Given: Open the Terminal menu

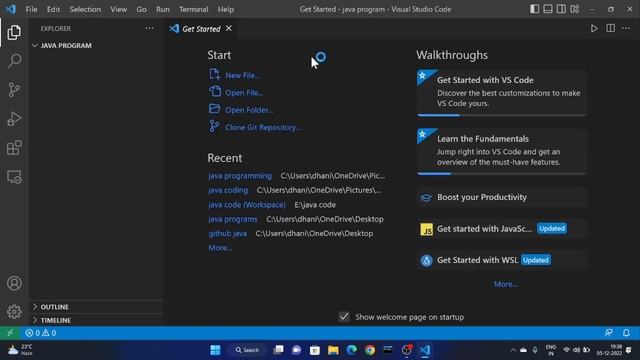Looking at the screenshot, I should [193, 9].
